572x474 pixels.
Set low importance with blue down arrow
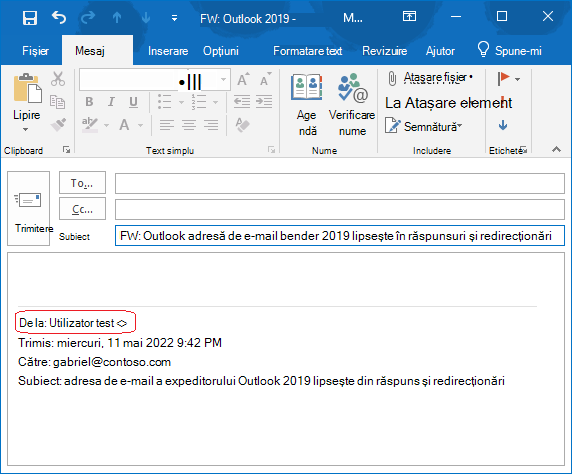pyautogui.click(x=503, y=126)
